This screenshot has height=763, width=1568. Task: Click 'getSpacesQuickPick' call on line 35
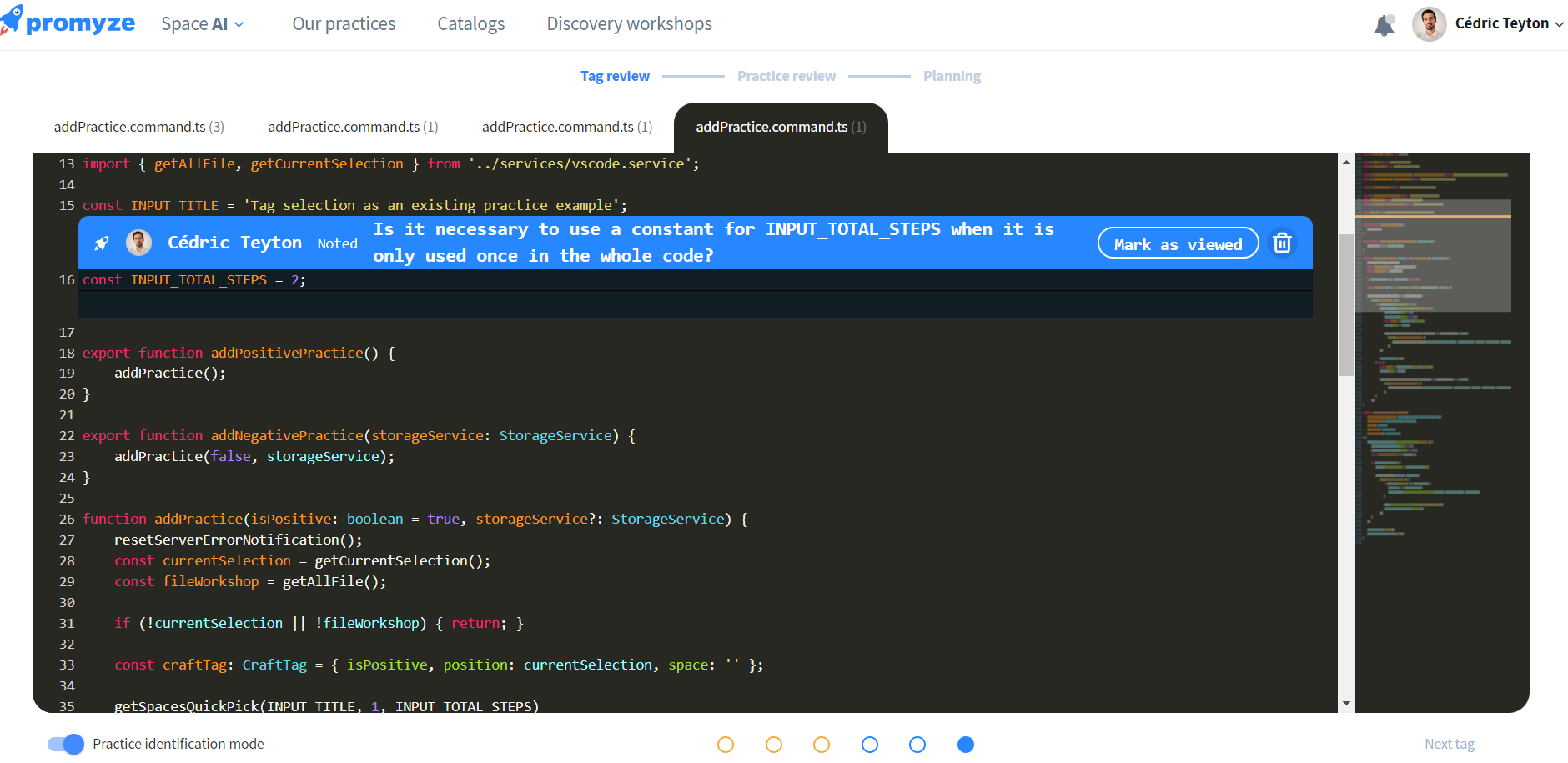(187, 706)
